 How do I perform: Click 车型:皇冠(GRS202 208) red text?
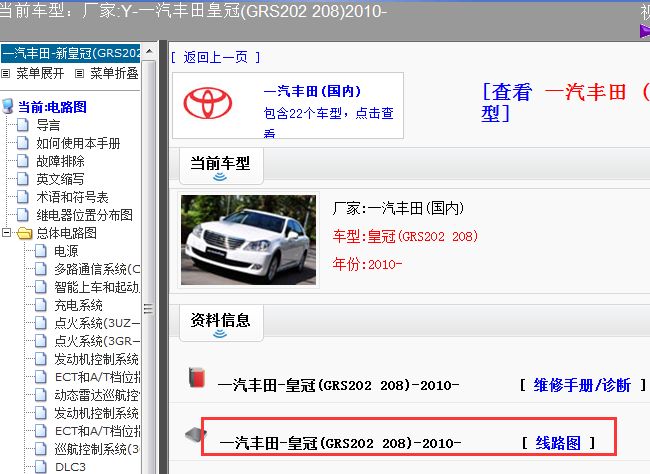point(405,237)
